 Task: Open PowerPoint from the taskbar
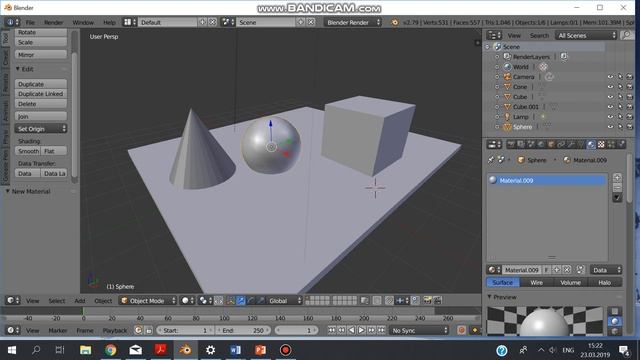(x=260, y=350)
